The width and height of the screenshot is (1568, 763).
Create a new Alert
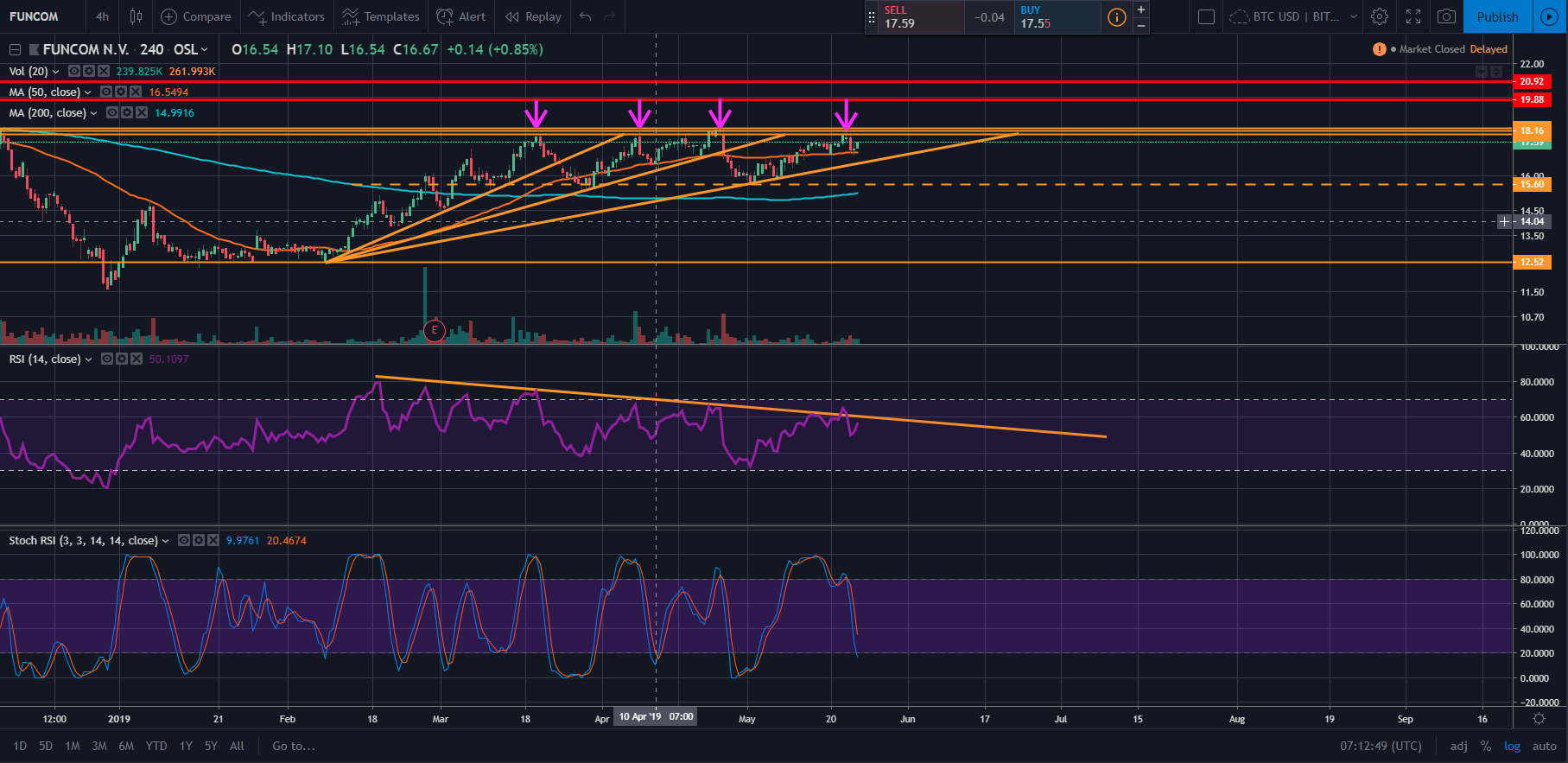[x=461, y=16]
